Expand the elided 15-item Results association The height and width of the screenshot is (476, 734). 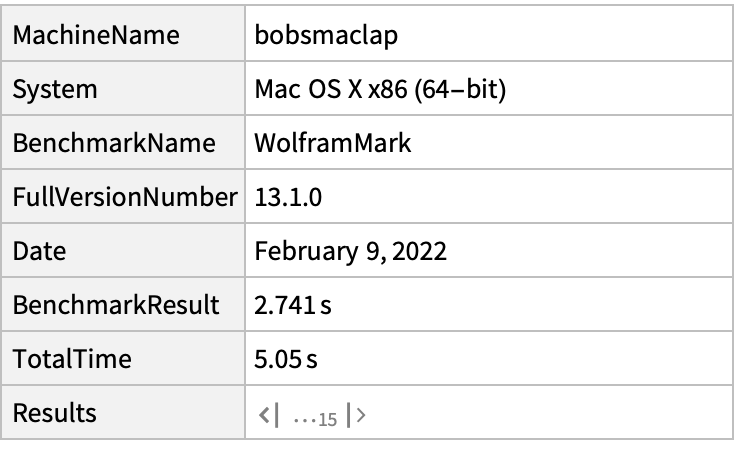click(314, 416)
